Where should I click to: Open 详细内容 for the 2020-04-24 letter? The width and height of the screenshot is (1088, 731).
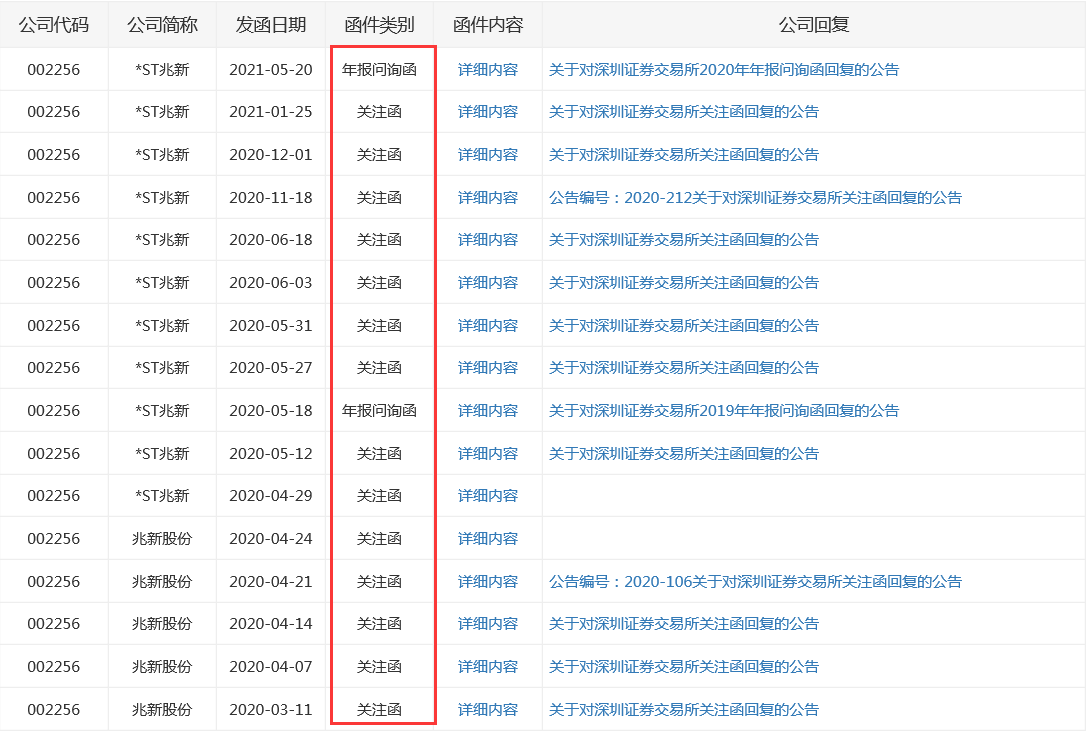pos(488,539)
